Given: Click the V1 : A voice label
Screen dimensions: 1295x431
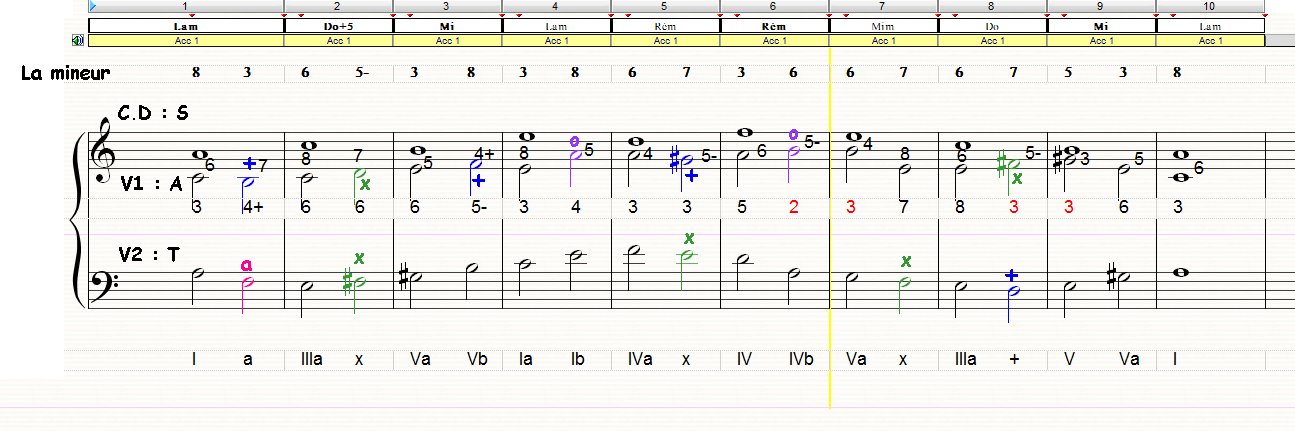Looking at the screenshot, I should click(154, 183).
